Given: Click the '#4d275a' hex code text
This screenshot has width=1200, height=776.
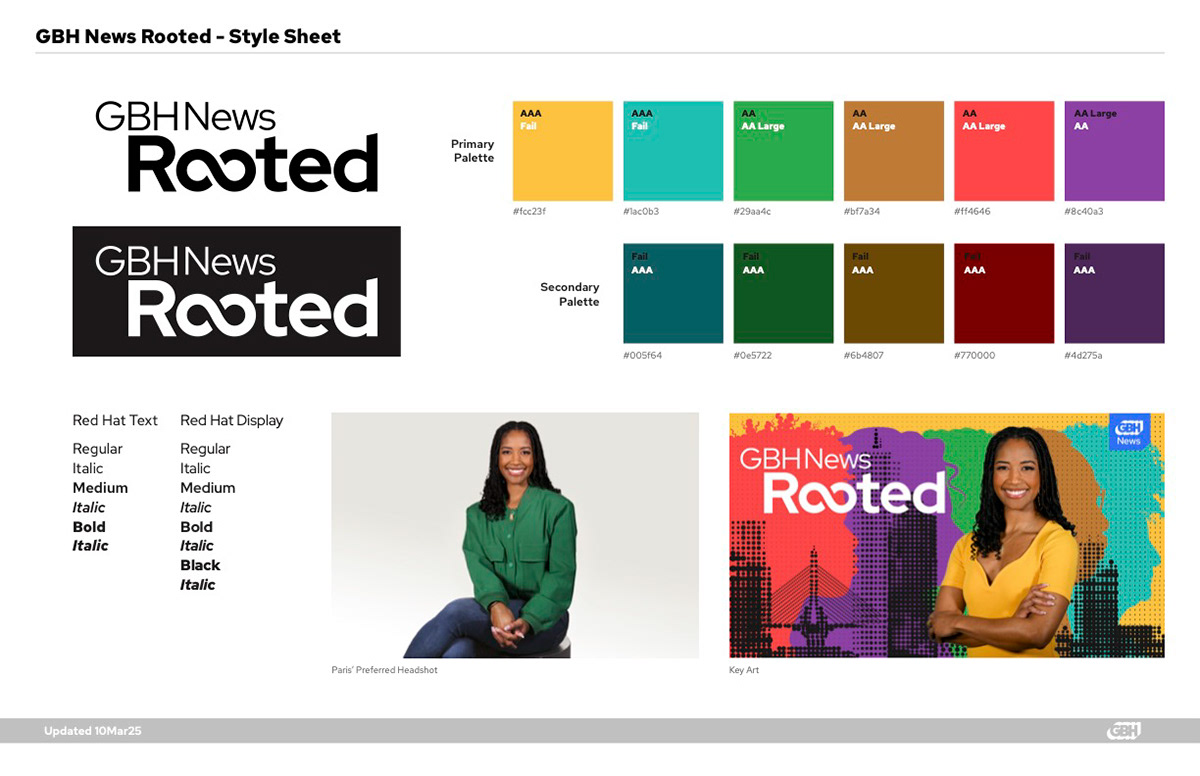Looking at the screenshot, I should pyautogui.click(x=1084, y=355).
